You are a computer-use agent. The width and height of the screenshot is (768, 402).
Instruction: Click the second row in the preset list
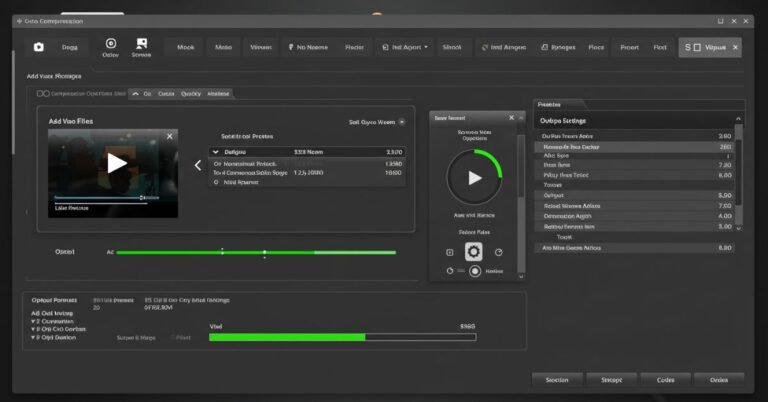point(308,164)
